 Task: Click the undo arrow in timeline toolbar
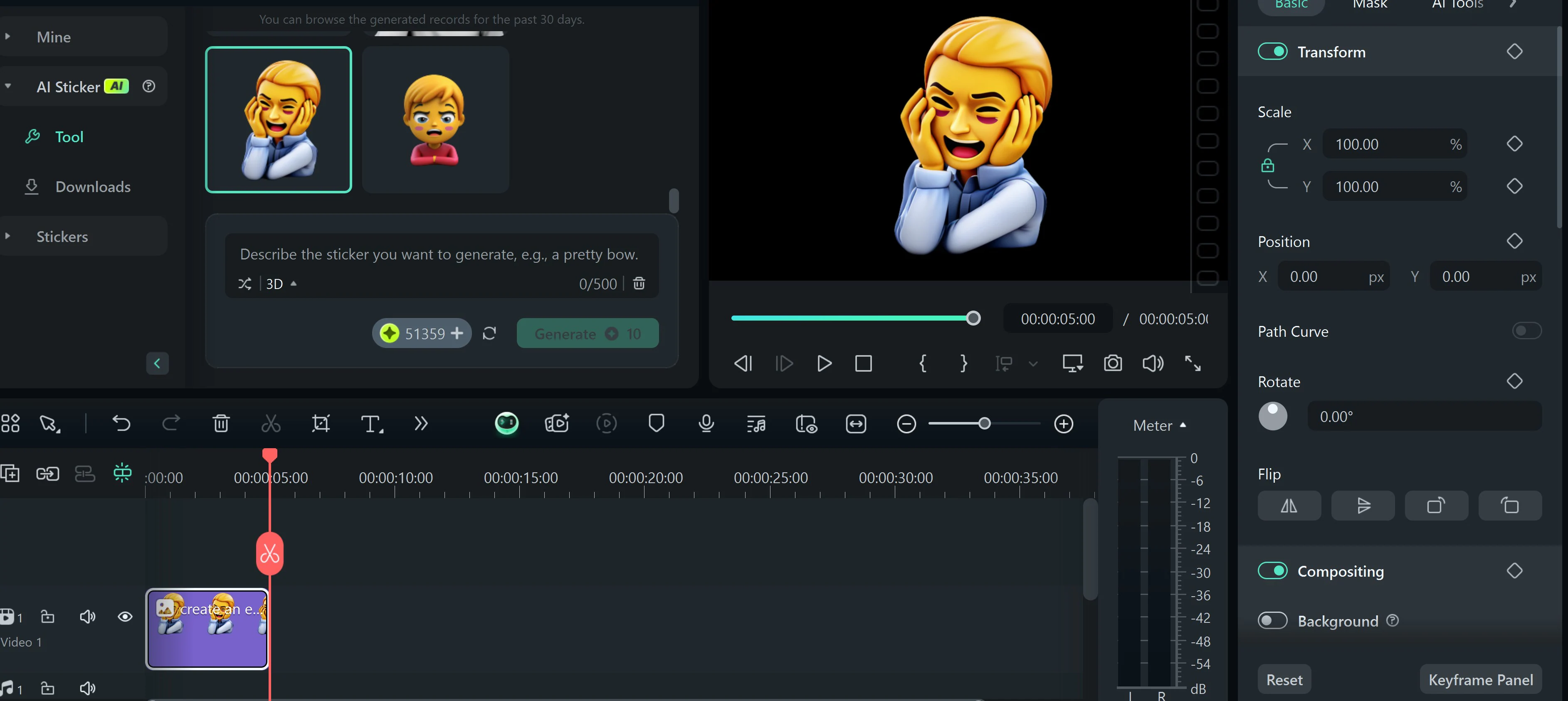pos(121,424)
